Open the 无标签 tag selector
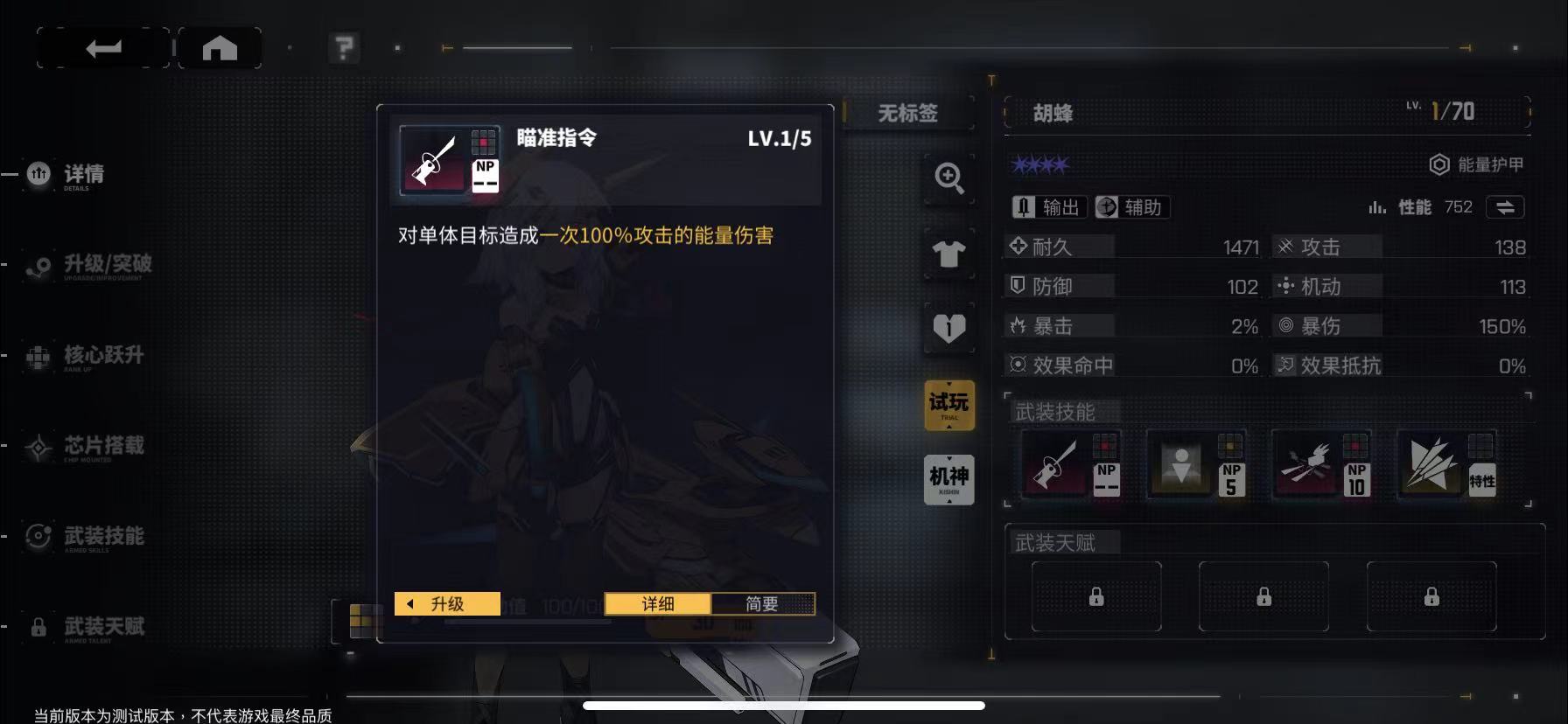Image resolution: width=1568 pixels, height=724 pixels. [907, 113]
